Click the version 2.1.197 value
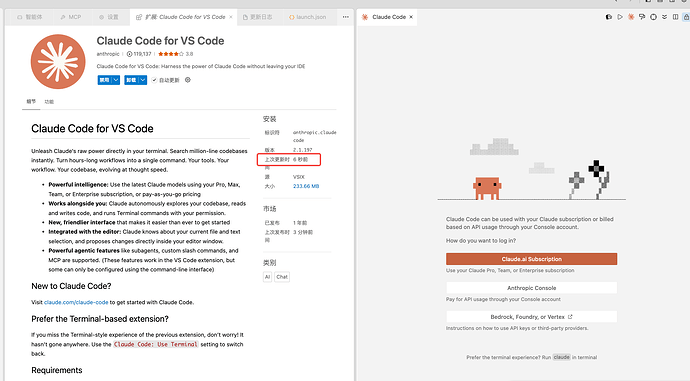Viewport: 690px width, 381px height. 302,150
